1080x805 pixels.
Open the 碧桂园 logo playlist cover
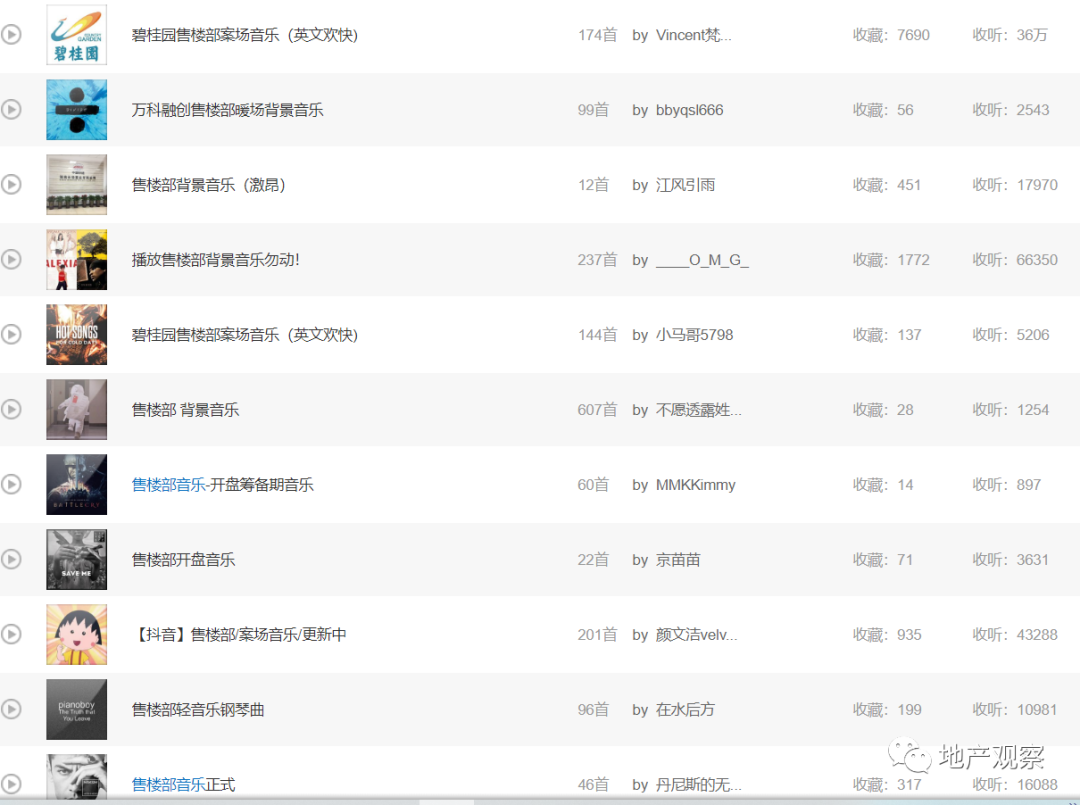pos(76,35)
